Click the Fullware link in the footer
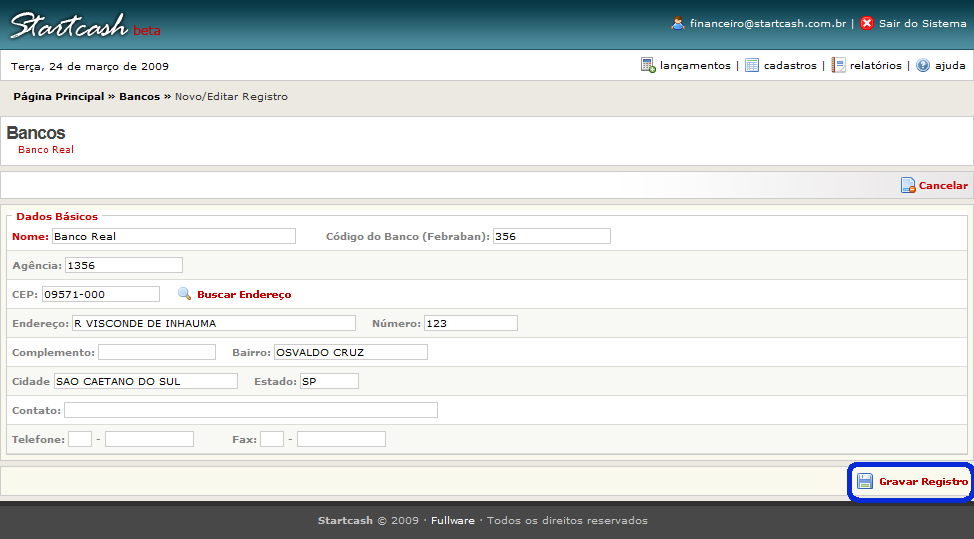The image size is (974, 539). tap(452, 521)
